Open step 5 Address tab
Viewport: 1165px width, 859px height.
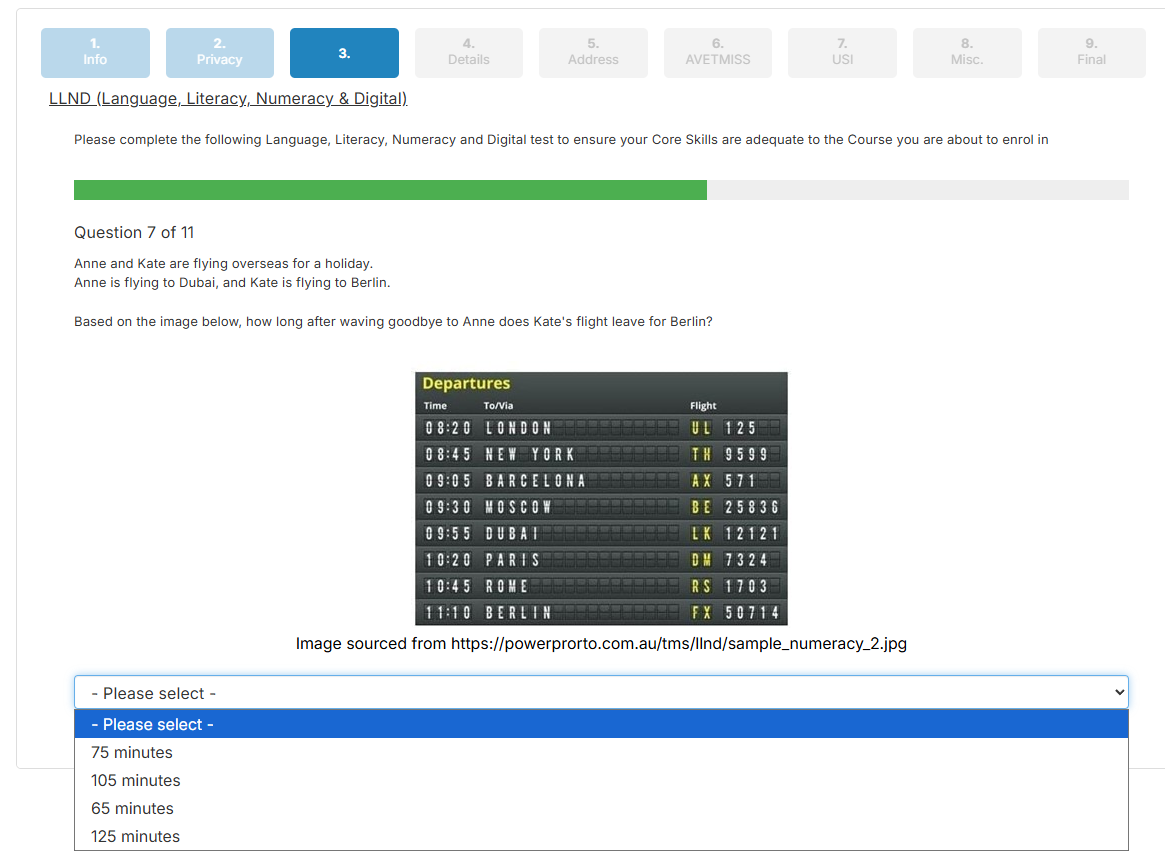click(593, 52)
